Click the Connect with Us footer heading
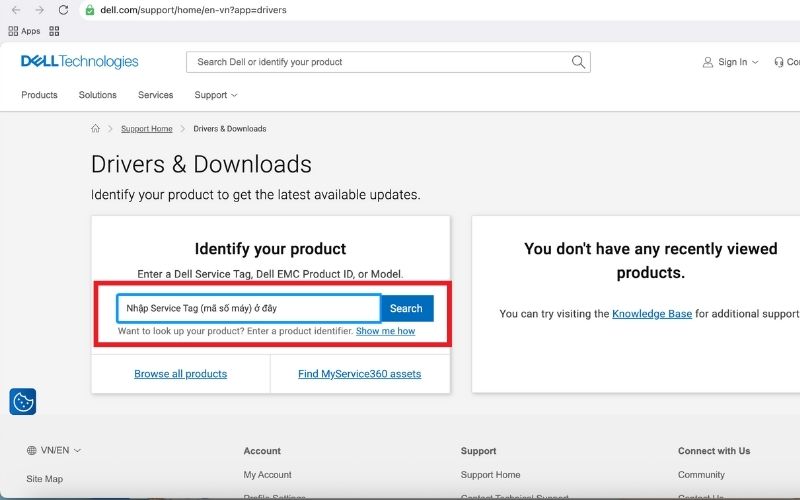The height and width of the screenshot is (500, 800). coord(714,451)
